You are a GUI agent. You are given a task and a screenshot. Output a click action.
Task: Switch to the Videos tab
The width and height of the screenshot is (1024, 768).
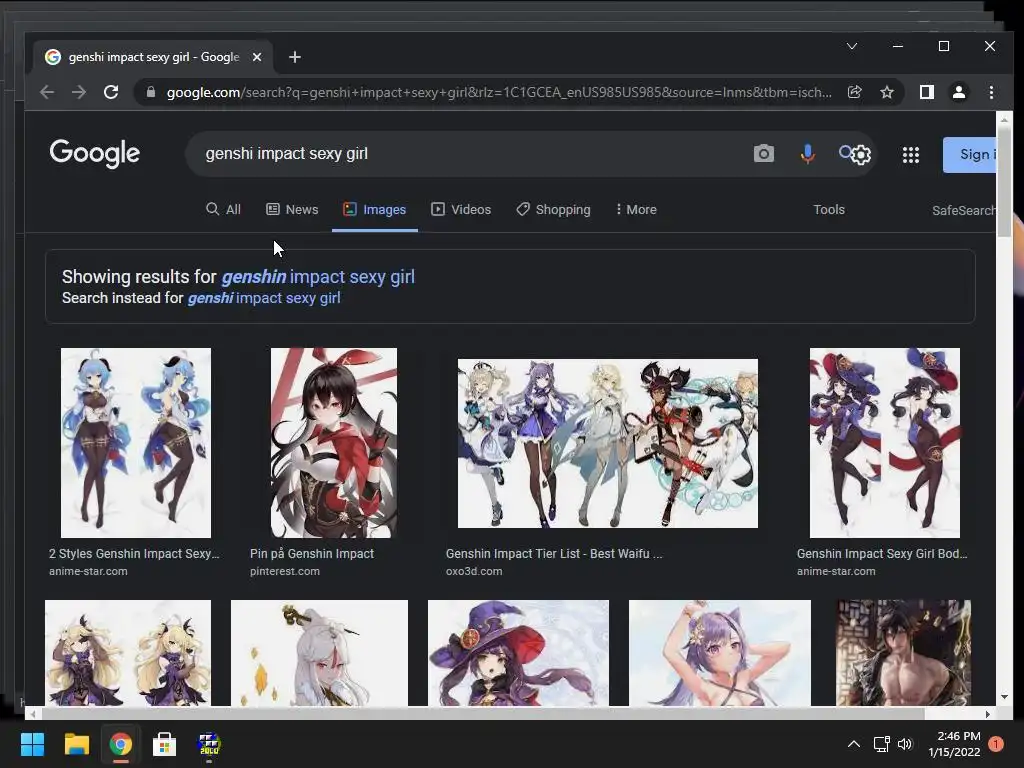pyautogui.click(x=461, y=210)
